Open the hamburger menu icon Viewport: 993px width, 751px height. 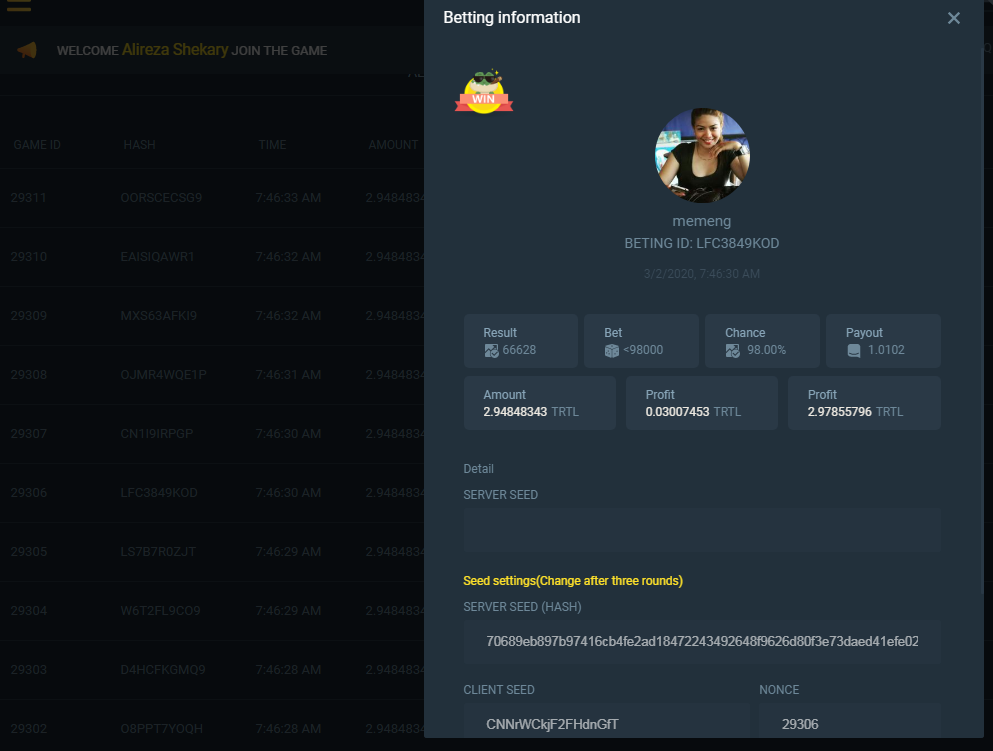(x=18, y=5)
